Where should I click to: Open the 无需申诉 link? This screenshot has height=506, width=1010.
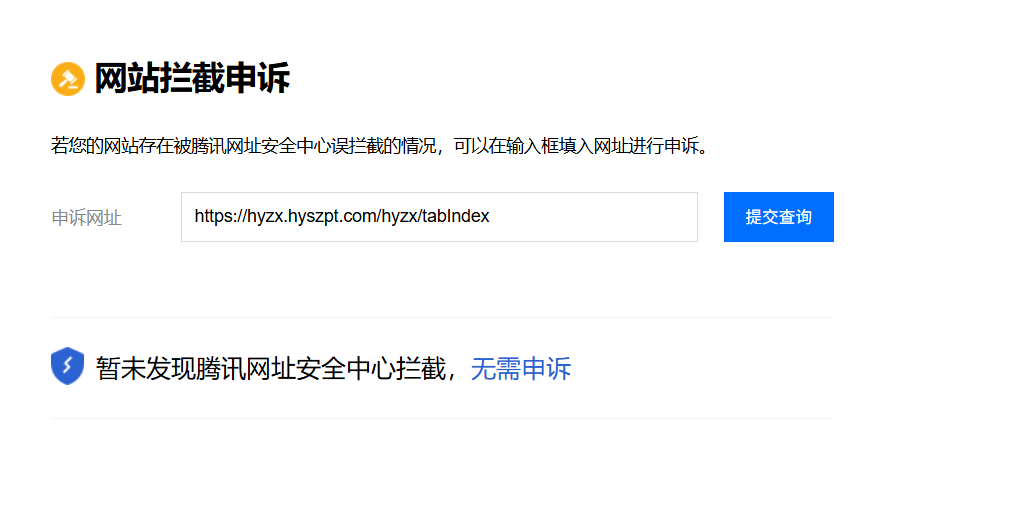[x=520, y=369]
